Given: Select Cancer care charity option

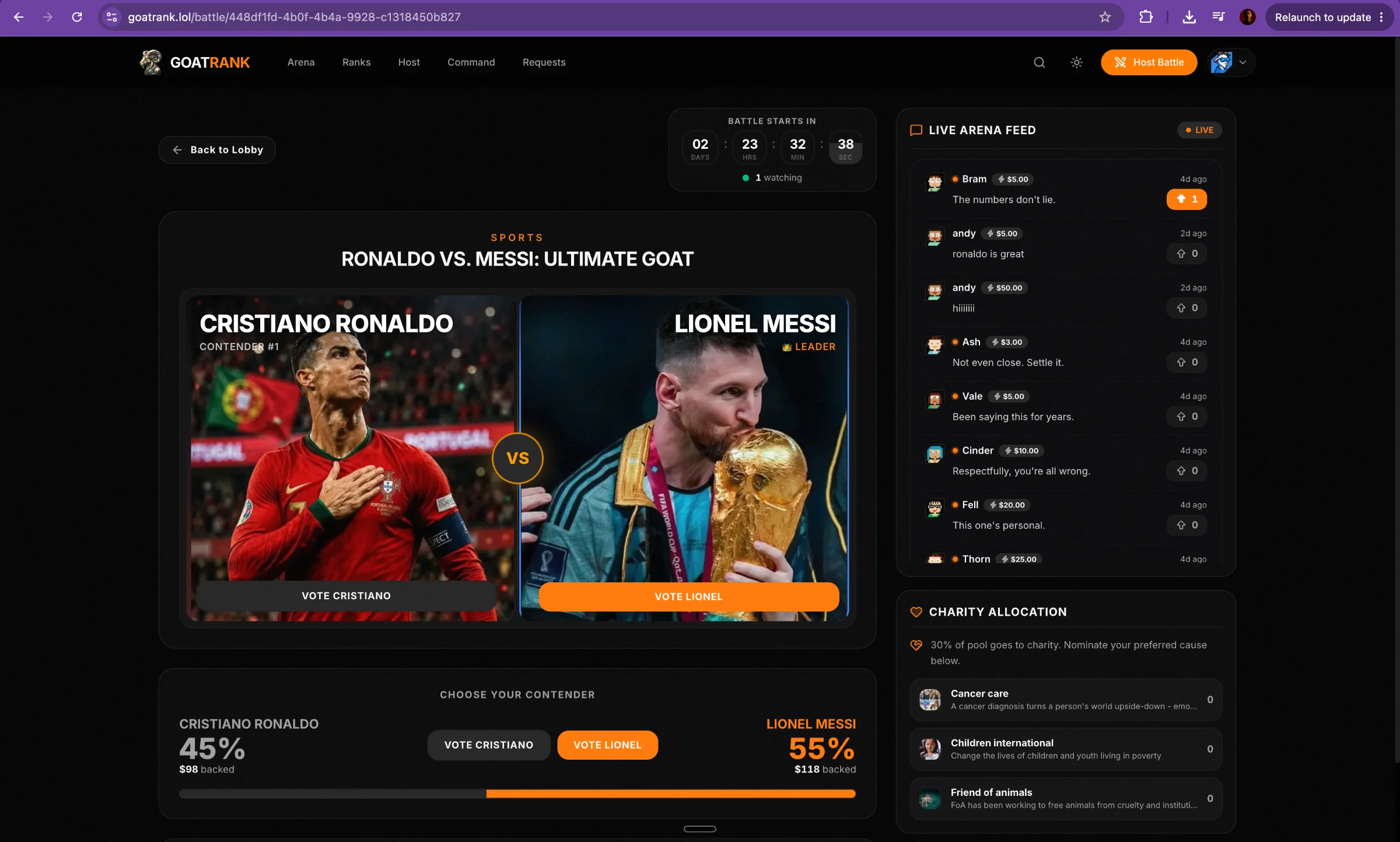Looking at the screenshot, I should tap(1066, 699).
